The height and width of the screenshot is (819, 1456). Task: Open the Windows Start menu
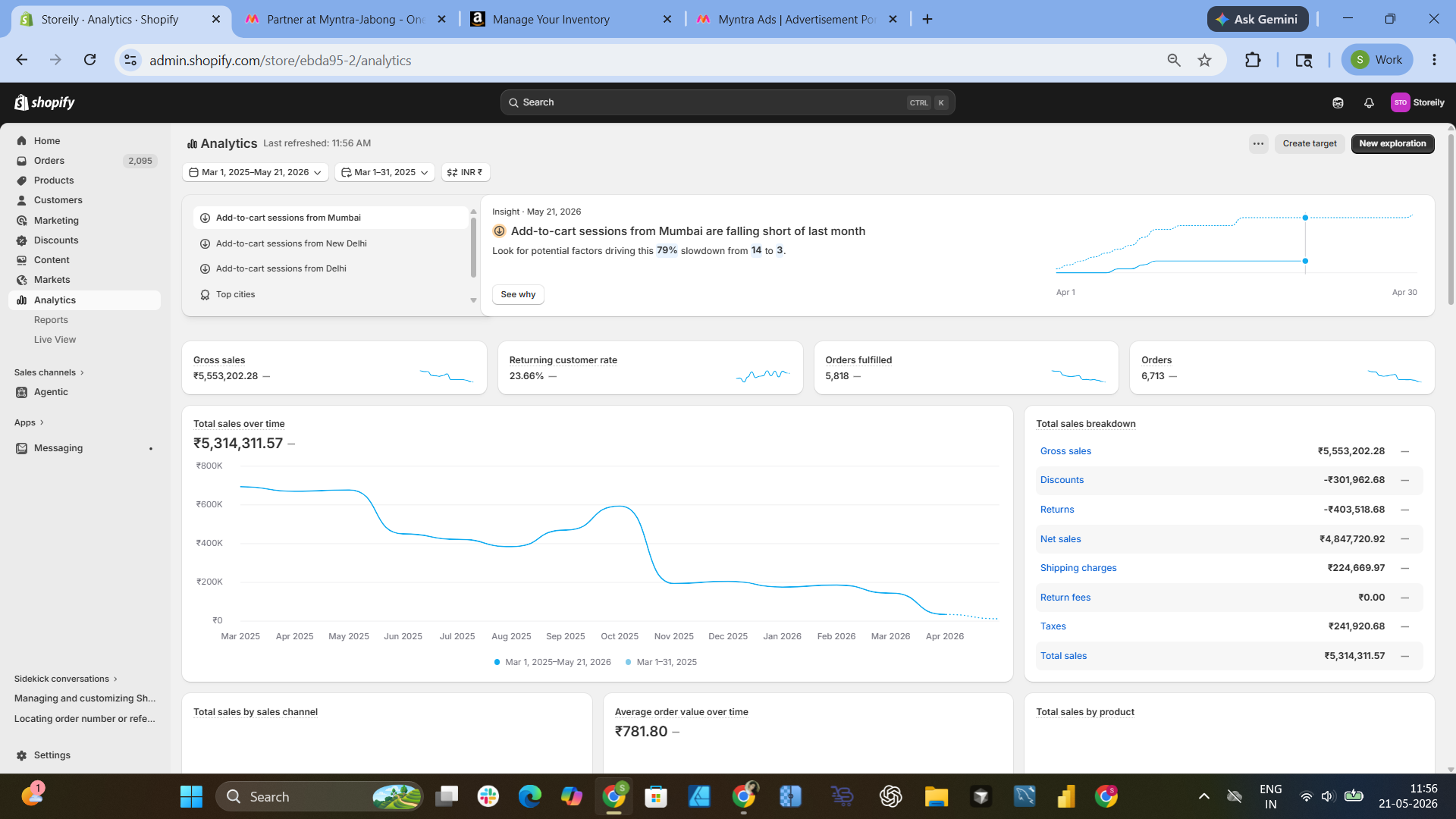point(191,796)
